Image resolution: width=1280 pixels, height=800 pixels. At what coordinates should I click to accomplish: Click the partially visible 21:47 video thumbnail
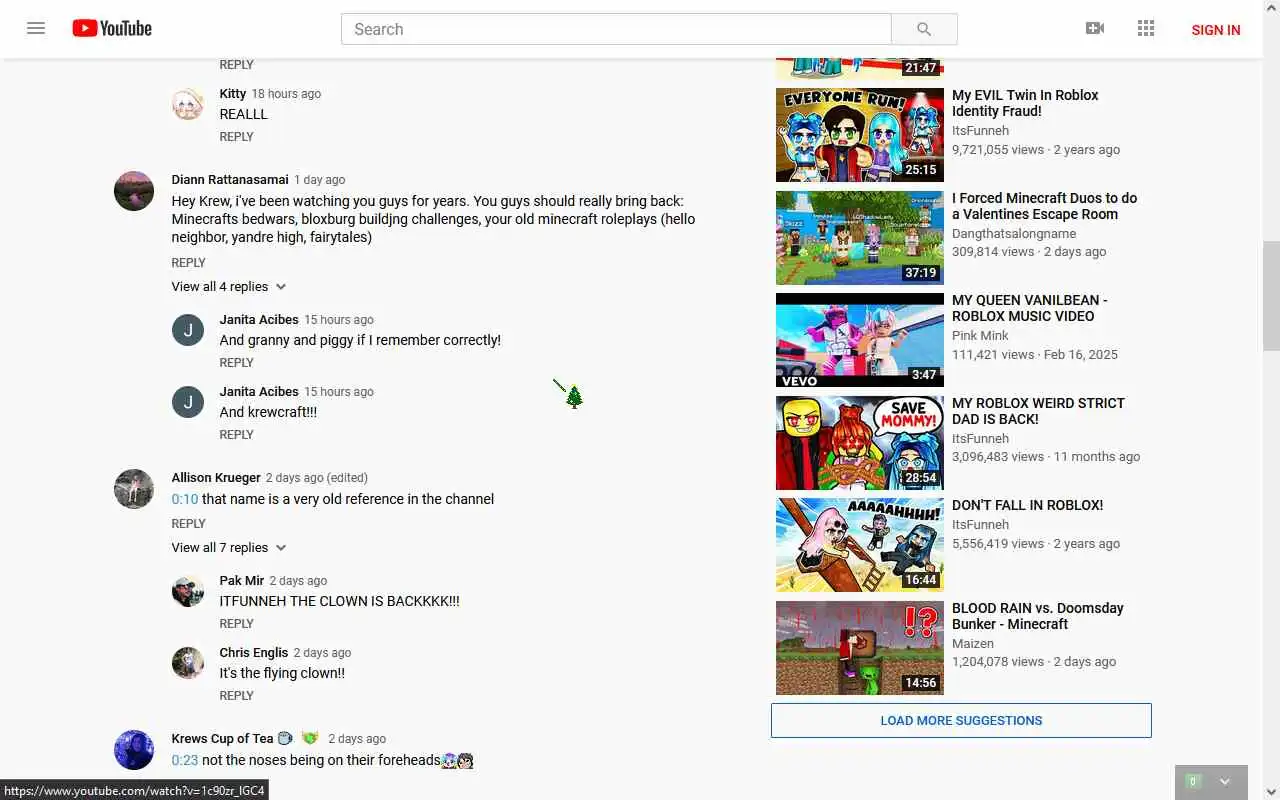tap(860, 69)
